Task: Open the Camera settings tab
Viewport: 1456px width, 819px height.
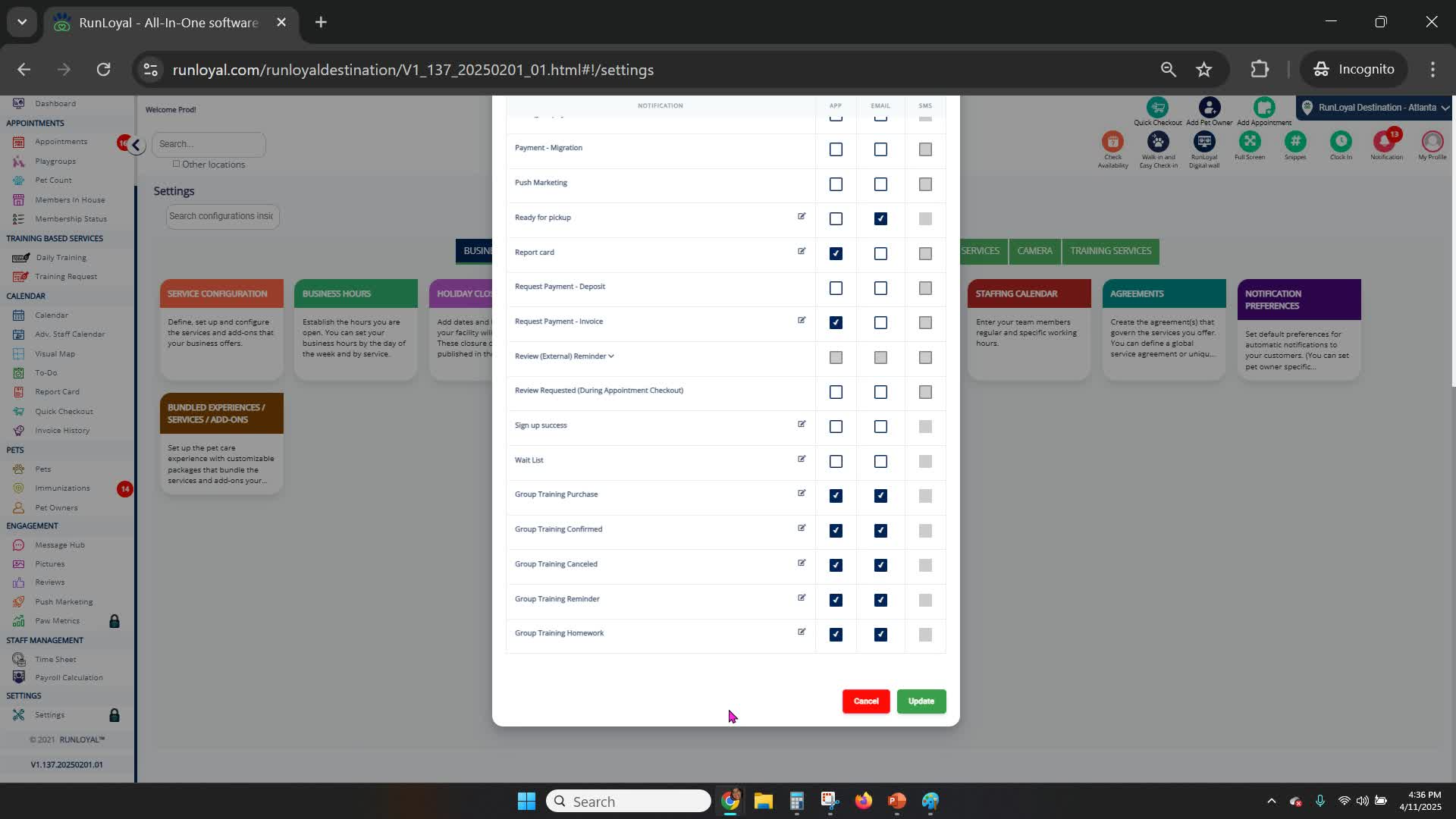Action: click(x=1034, y=251)
